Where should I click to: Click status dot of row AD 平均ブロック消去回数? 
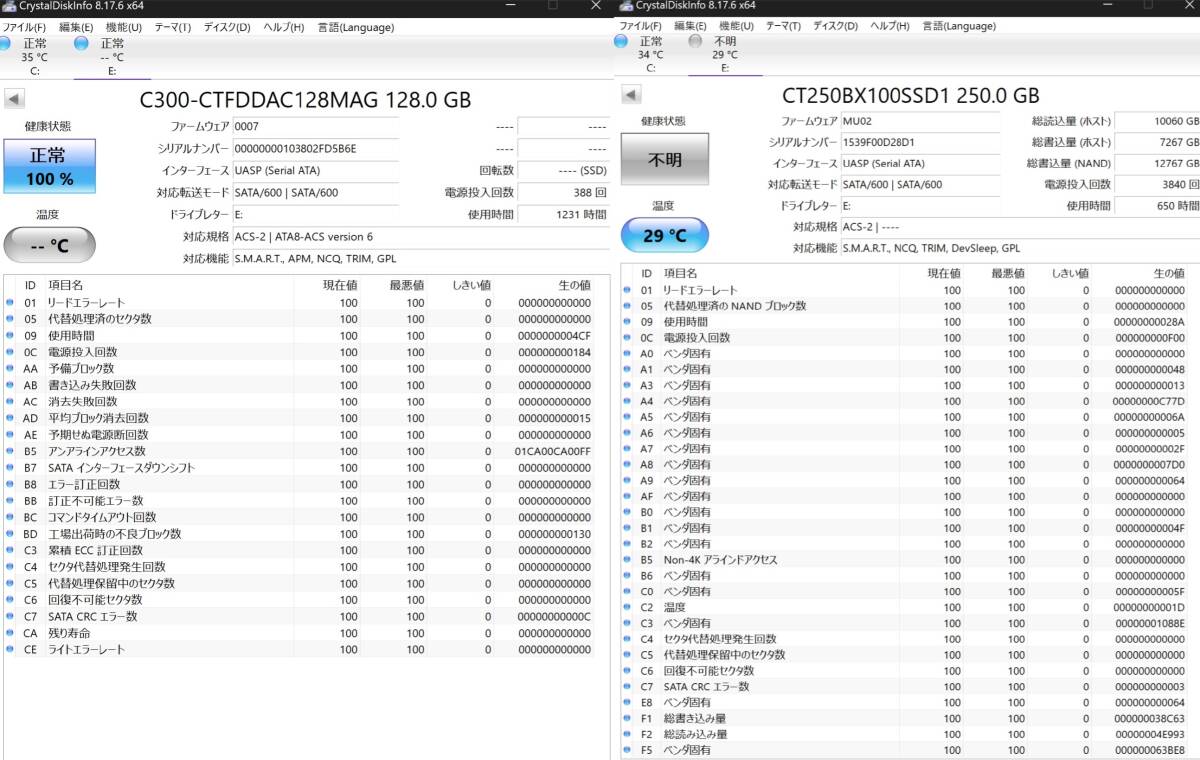[11, 418]
